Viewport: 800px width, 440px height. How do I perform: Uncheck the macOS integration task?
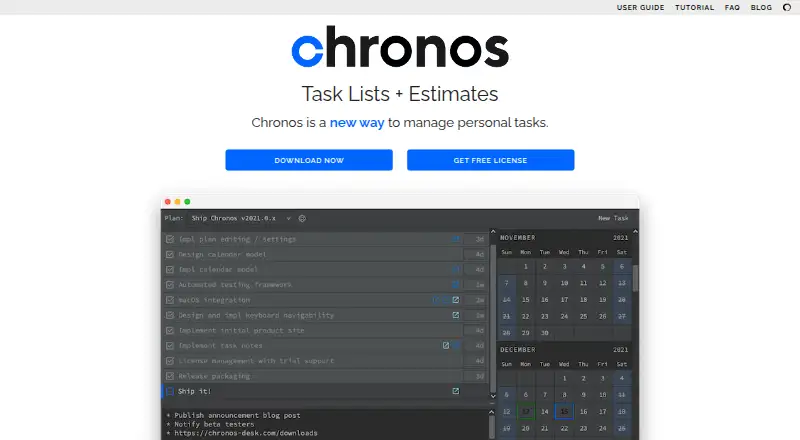coord(170,300)
